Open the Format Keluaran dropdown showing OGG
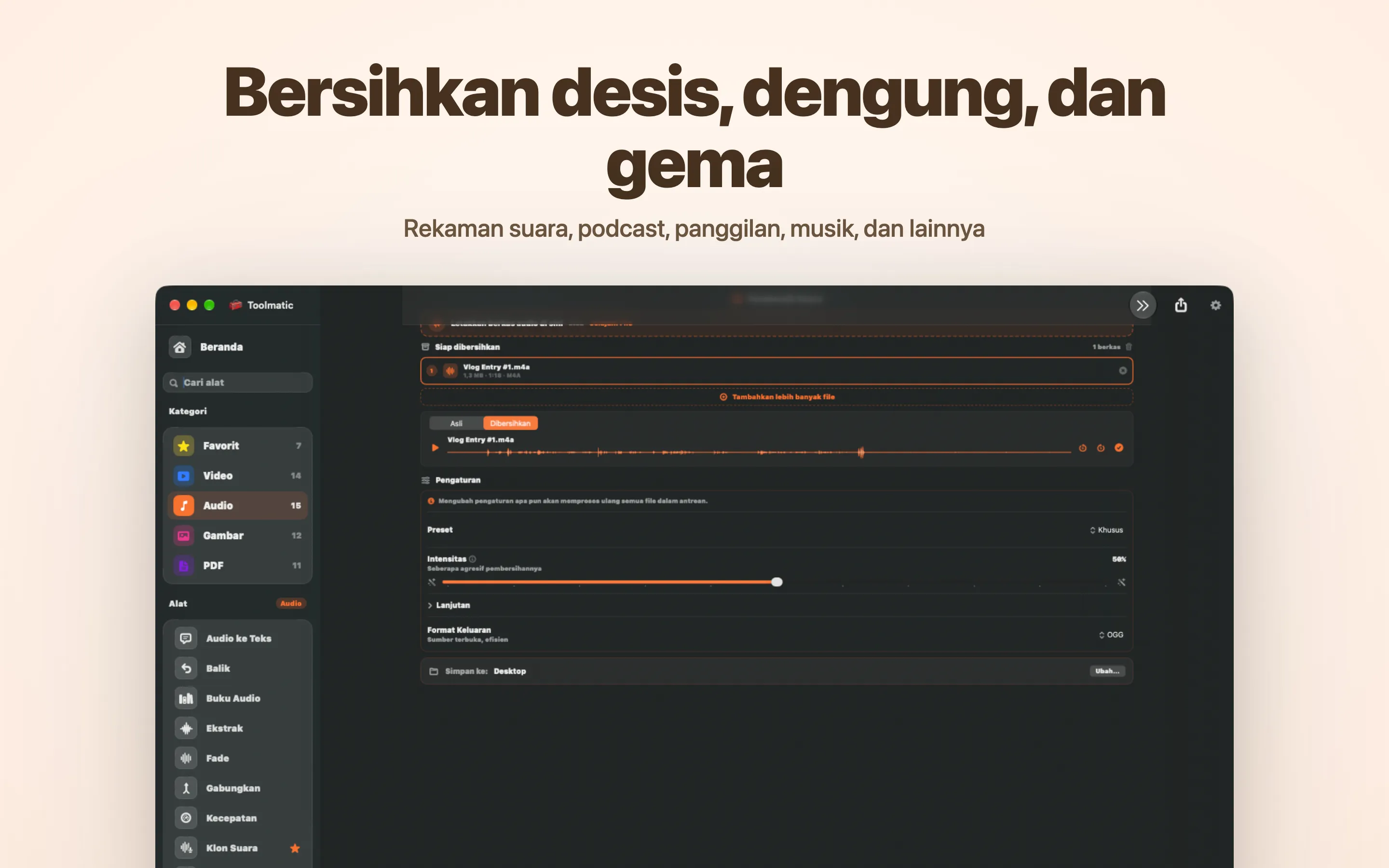Image resolution: width=1389 pixels, height=868 pixels. point(1111,634)
